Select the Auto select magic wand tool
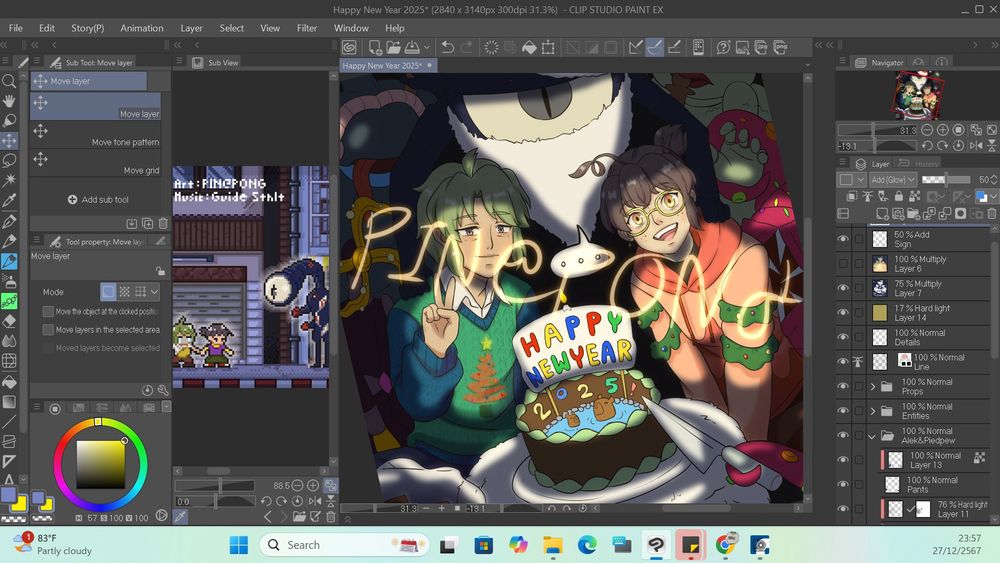1000x563 pixels. [x=9, y=180]
